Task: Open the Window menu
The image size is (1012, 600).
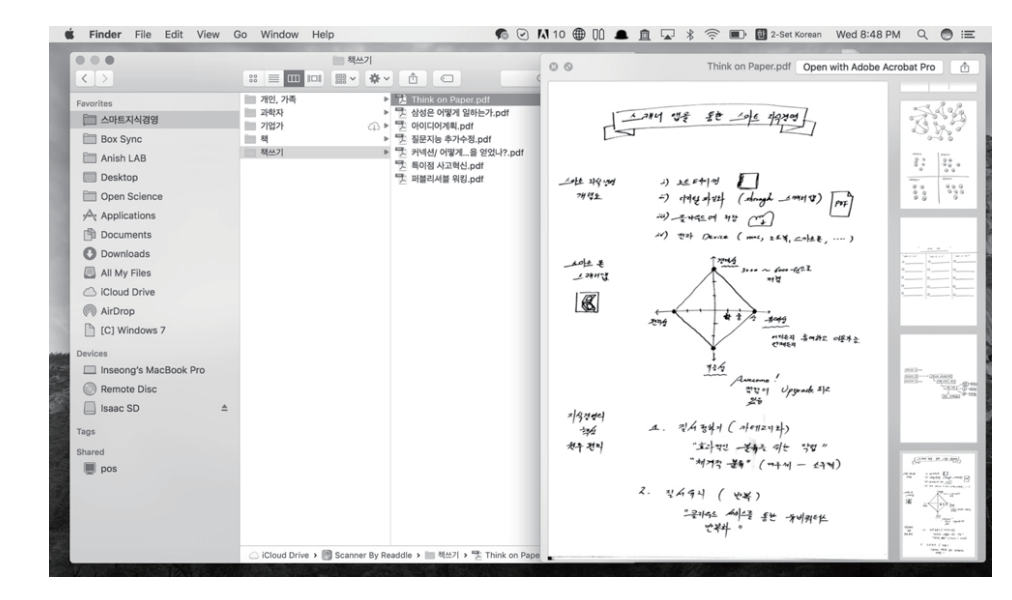Action: 279,35
